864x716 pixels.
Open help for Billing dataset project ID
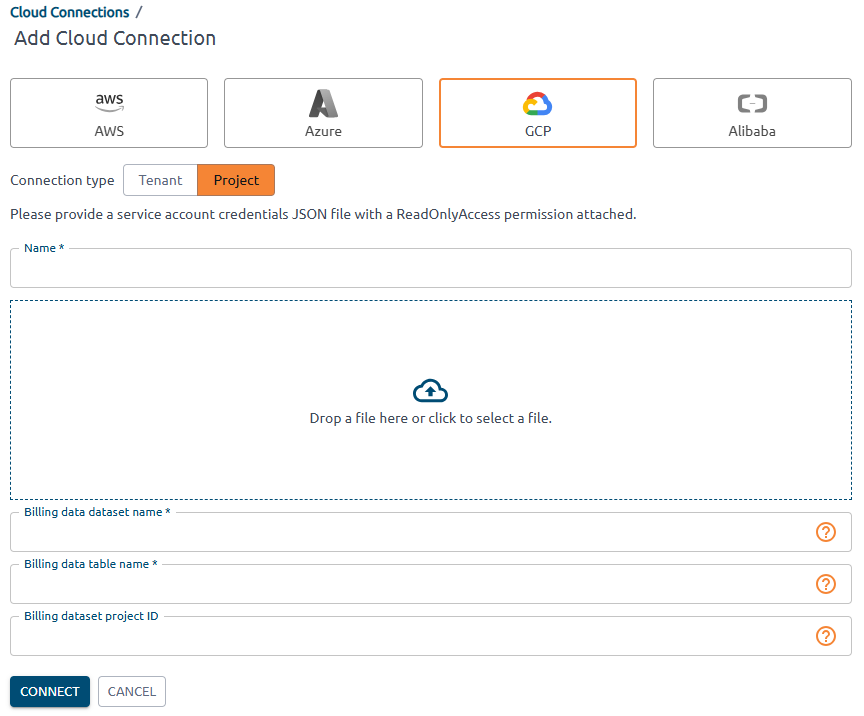click(826, 636)
